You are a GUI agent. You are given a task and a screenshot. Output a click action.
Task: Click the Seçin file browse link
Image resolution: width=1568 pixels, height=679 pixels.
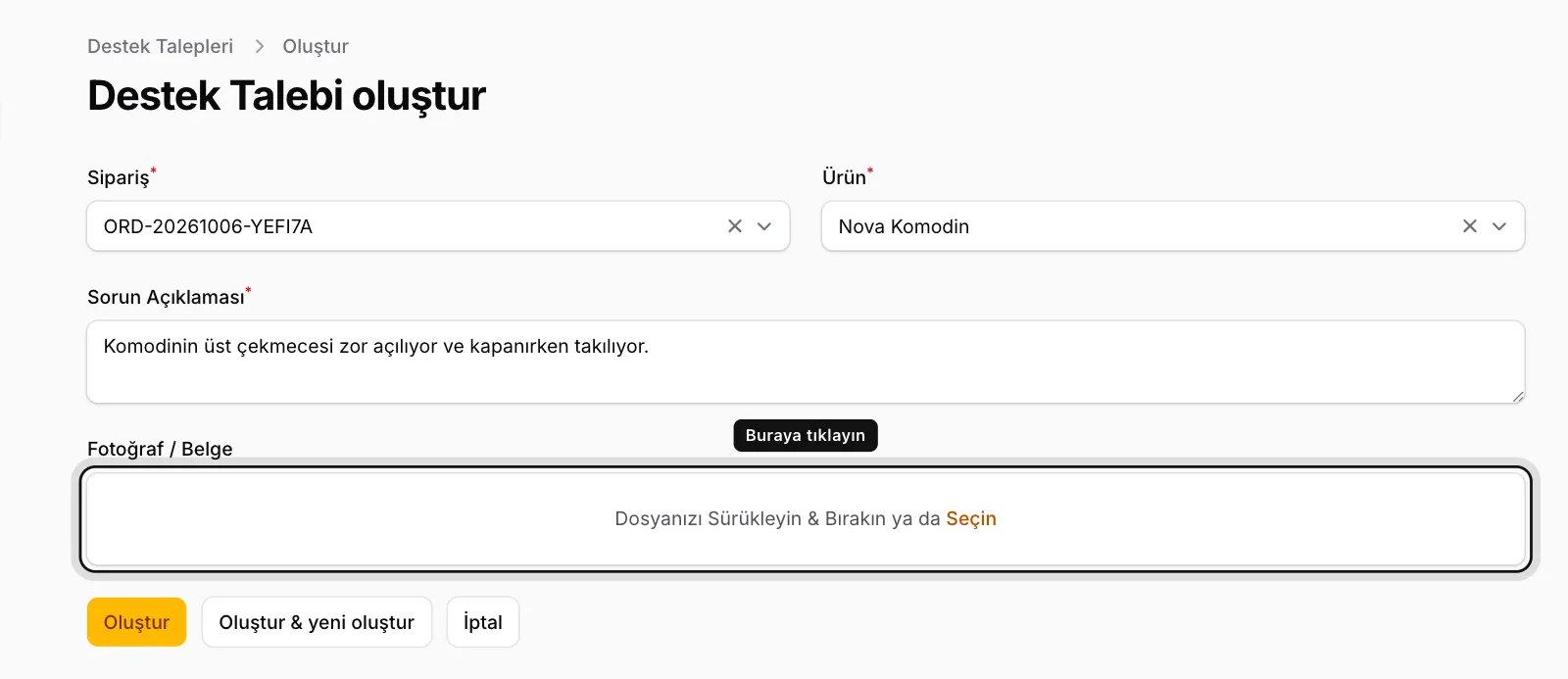click(x=971, y=518)
